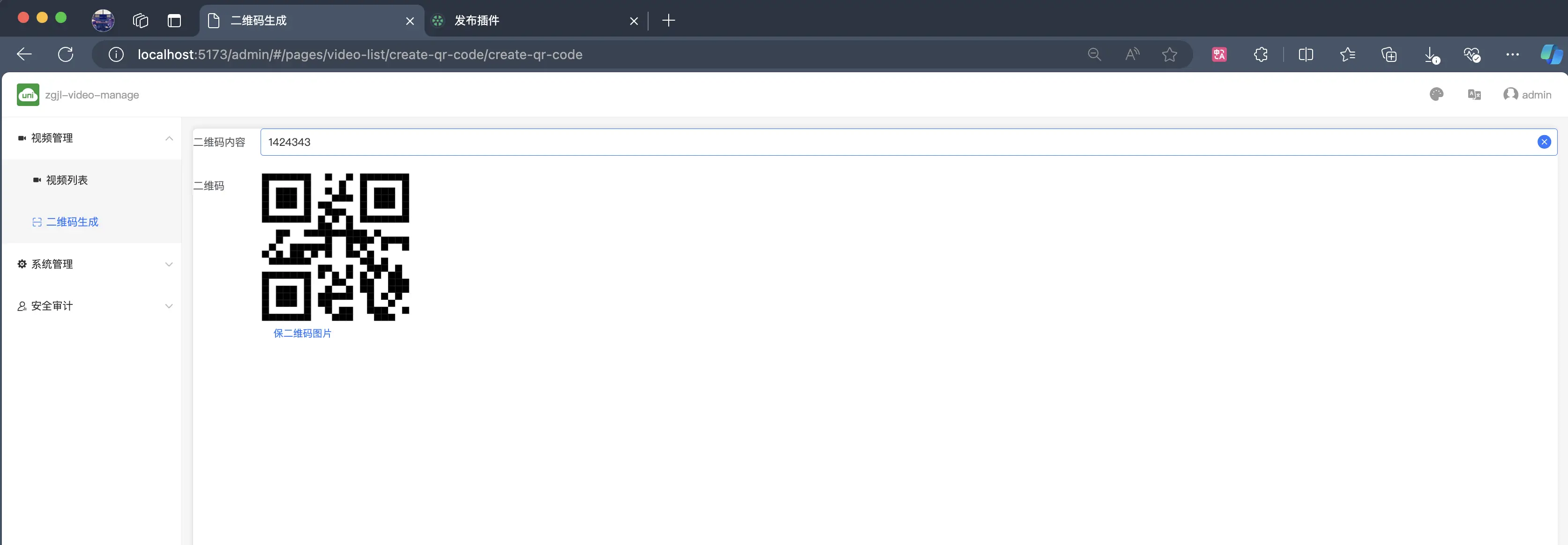Reload the current page
This screenshot has width=1568, height=545.
(66, 54)
